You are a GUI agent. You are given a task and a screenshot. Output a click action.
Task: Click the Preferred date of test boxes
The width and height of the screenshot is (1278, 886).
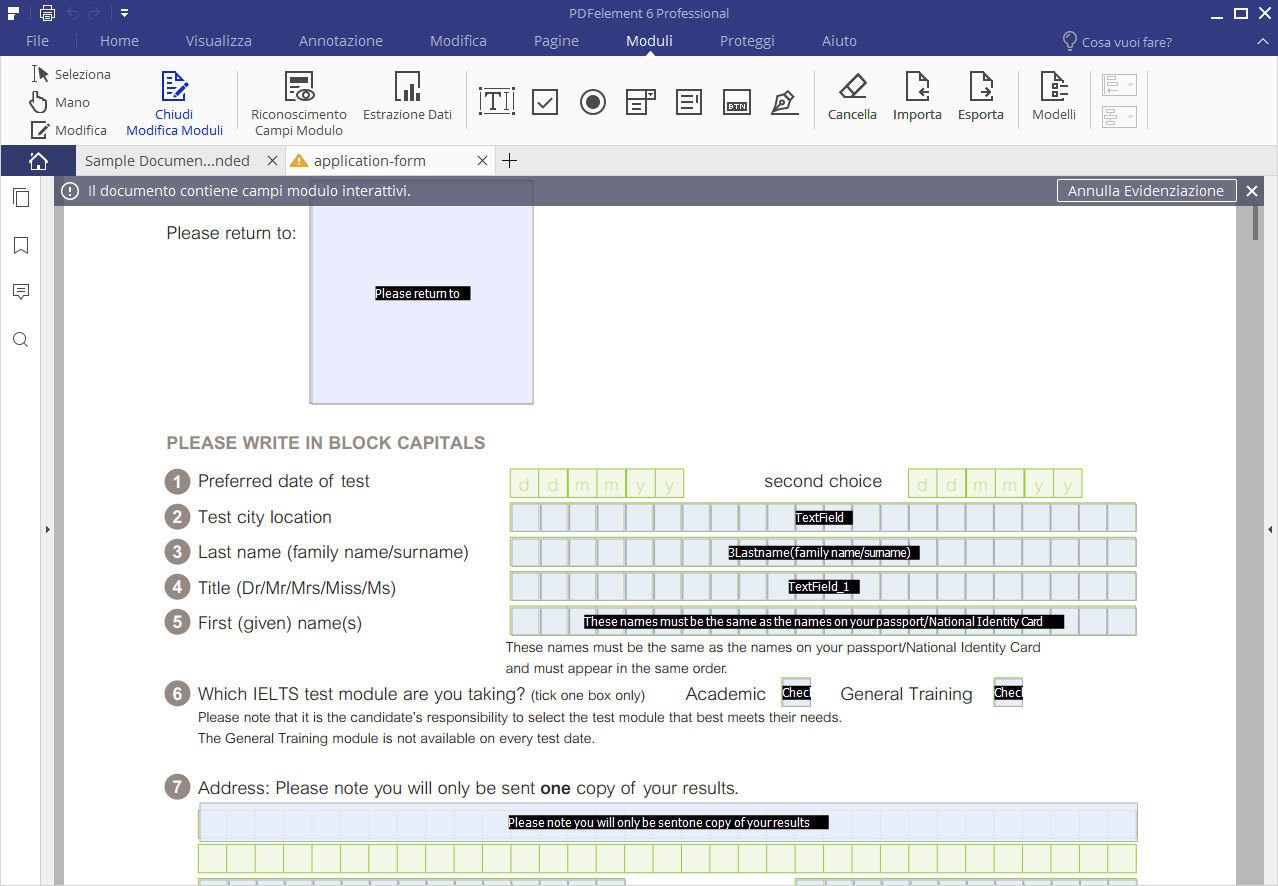coord(597,484)
